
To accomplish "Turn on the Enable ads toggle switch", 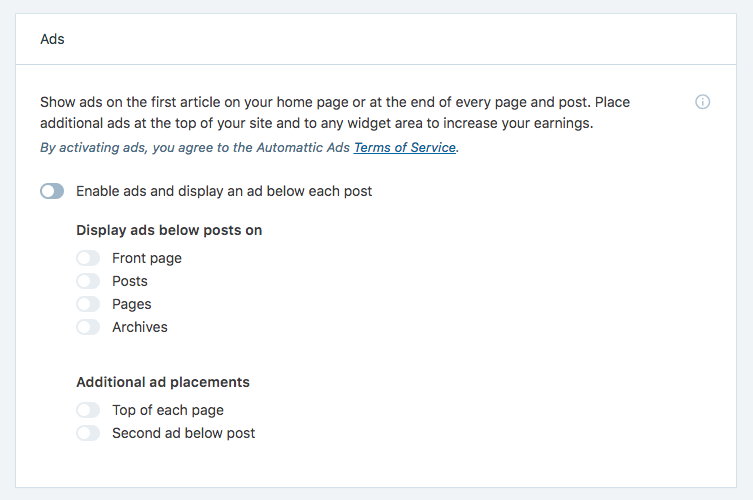I will click(x=52, y=191).
